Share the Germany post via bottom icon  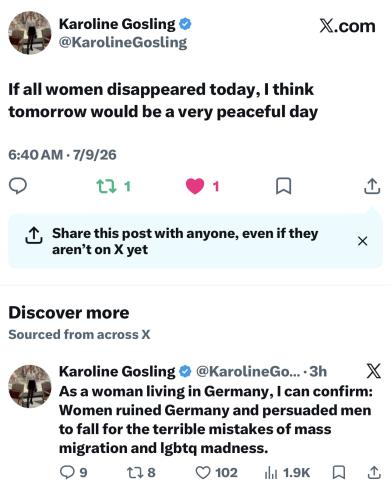coord(374,473)
